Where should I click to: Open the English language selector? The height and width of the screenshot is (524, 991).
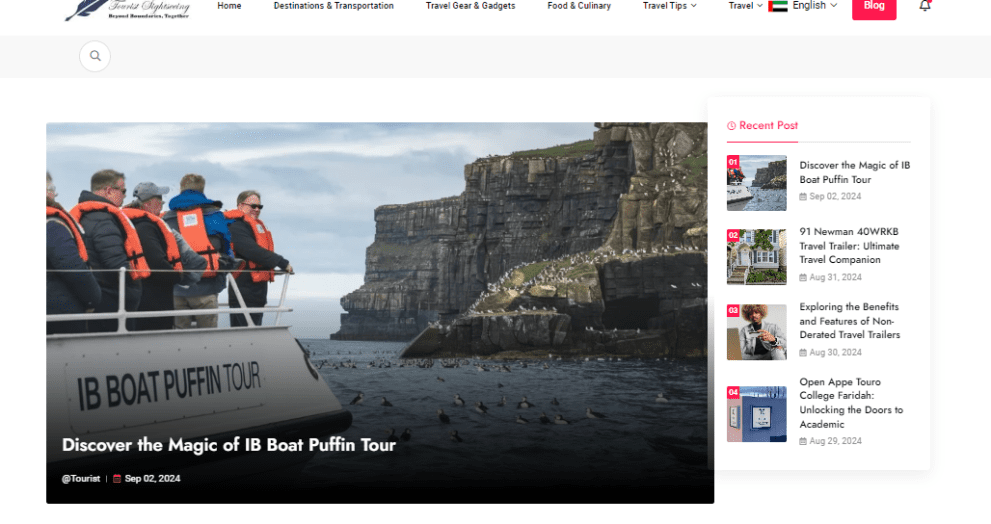point(814,6)
